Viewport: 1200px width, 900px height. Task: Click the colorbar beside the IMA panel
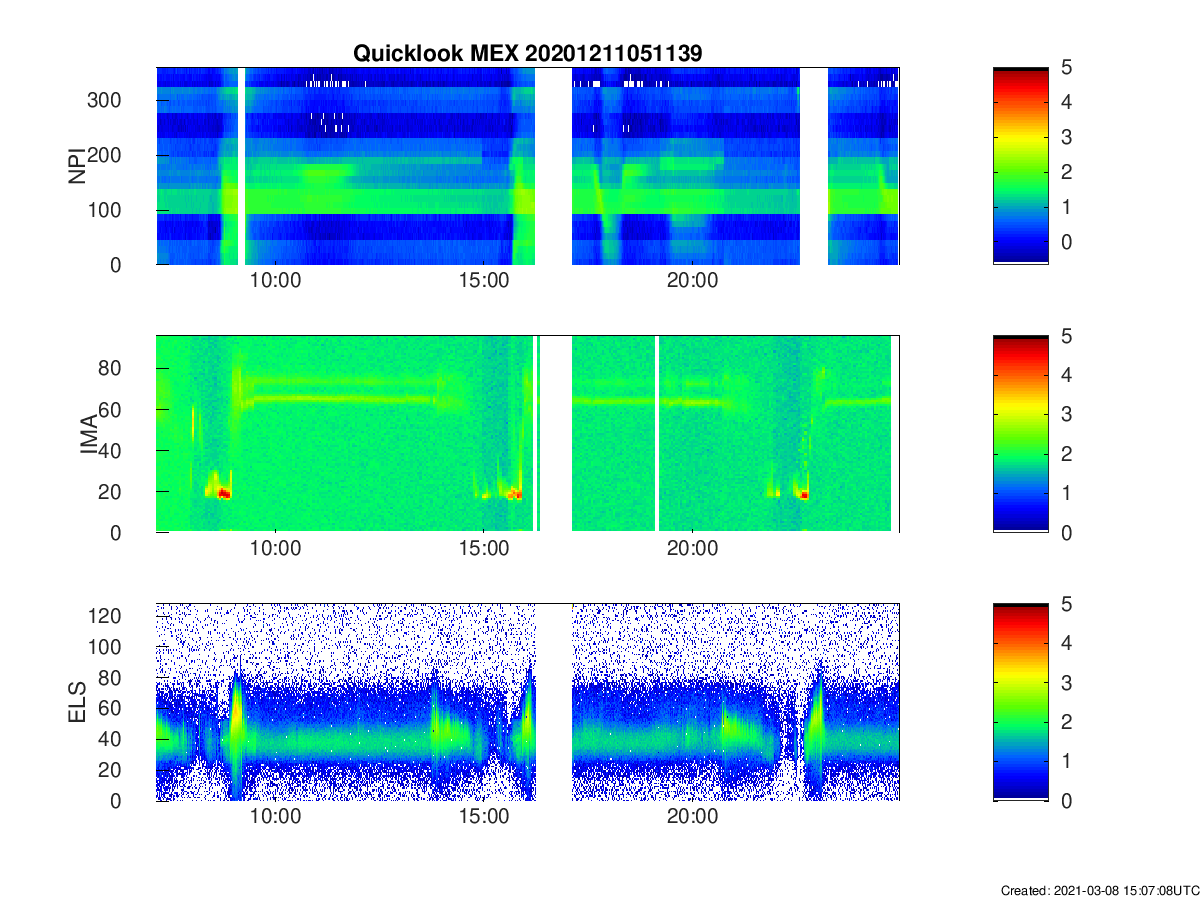tap(1020, 434)
